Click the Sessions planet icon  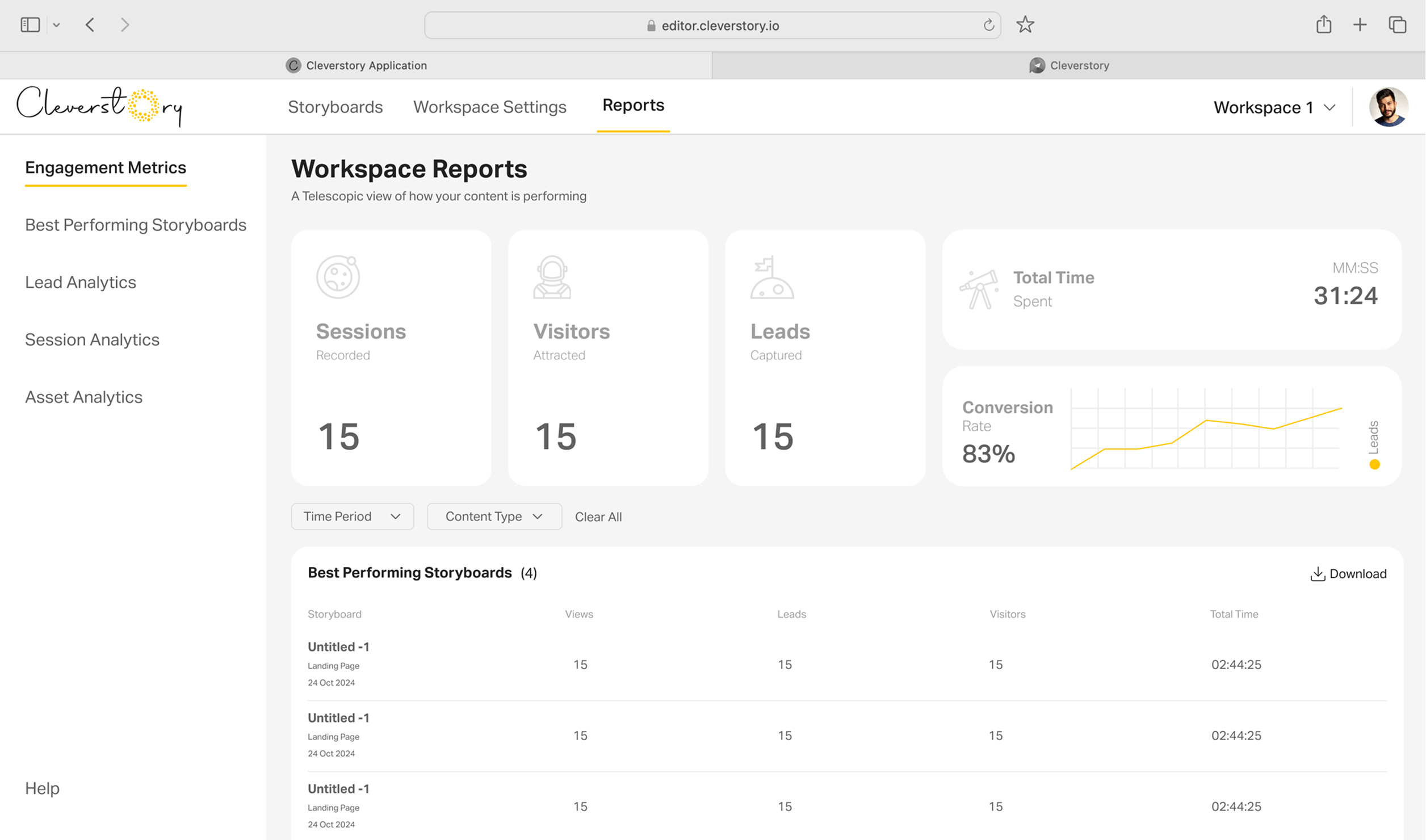[338, 277]
